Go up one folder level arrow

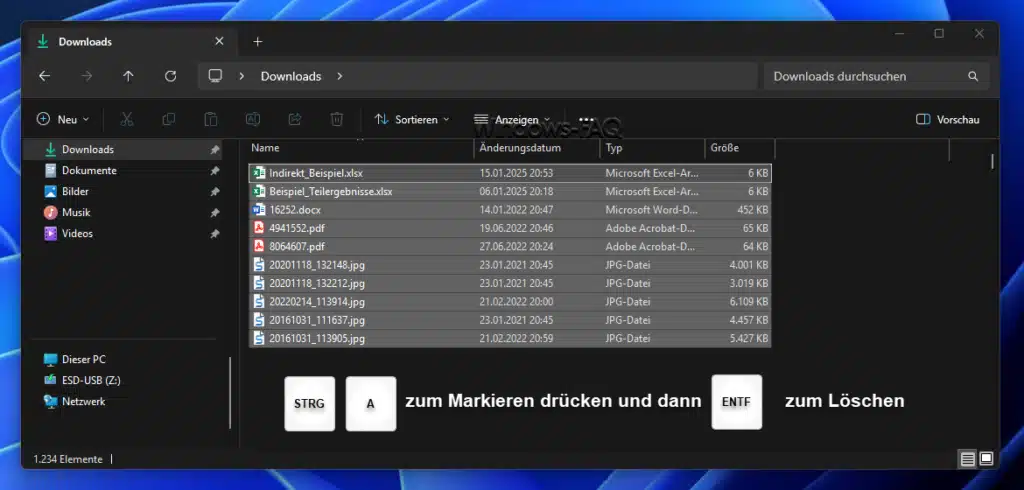(128, 76)
